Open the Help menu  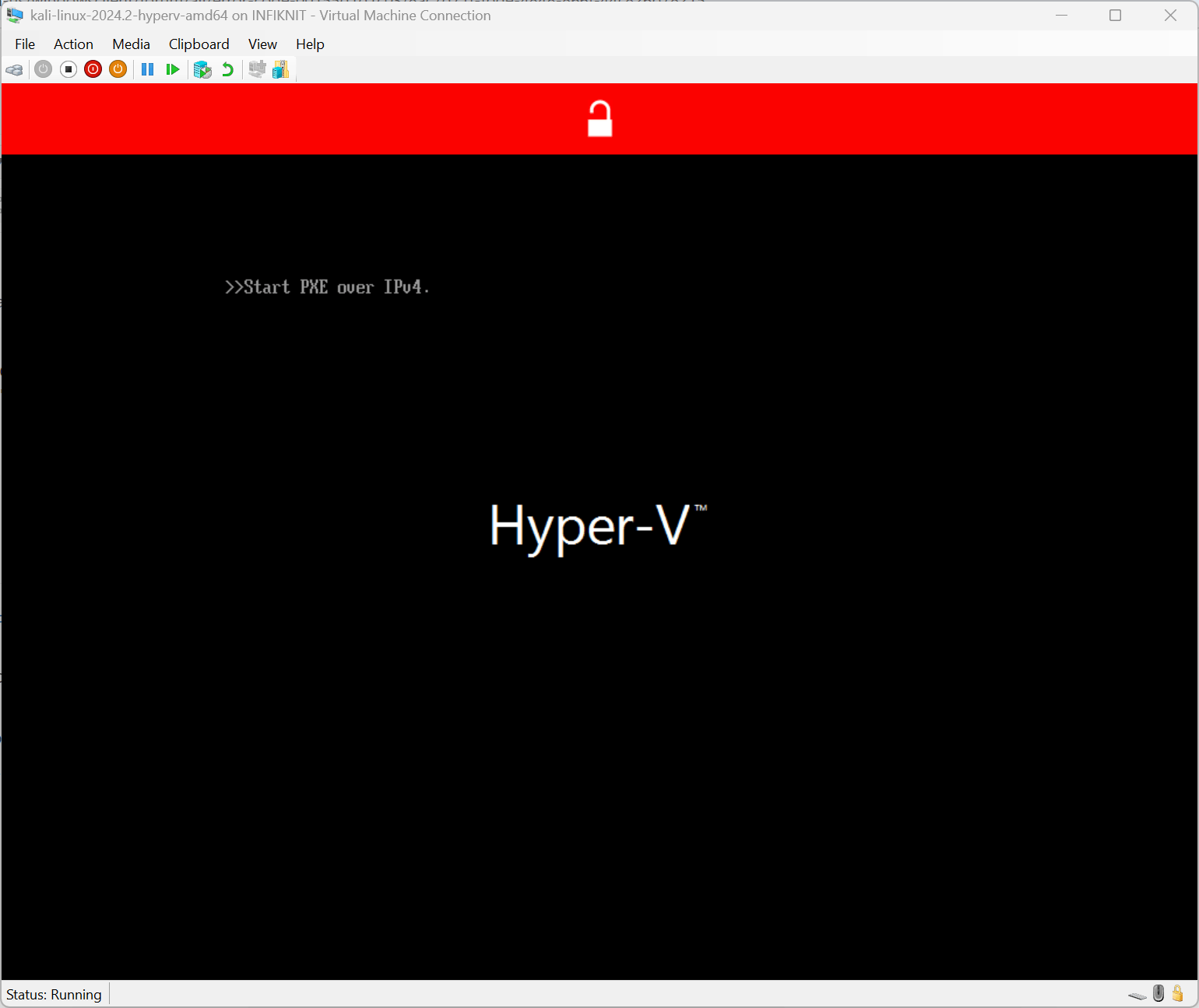pos(310,44)
